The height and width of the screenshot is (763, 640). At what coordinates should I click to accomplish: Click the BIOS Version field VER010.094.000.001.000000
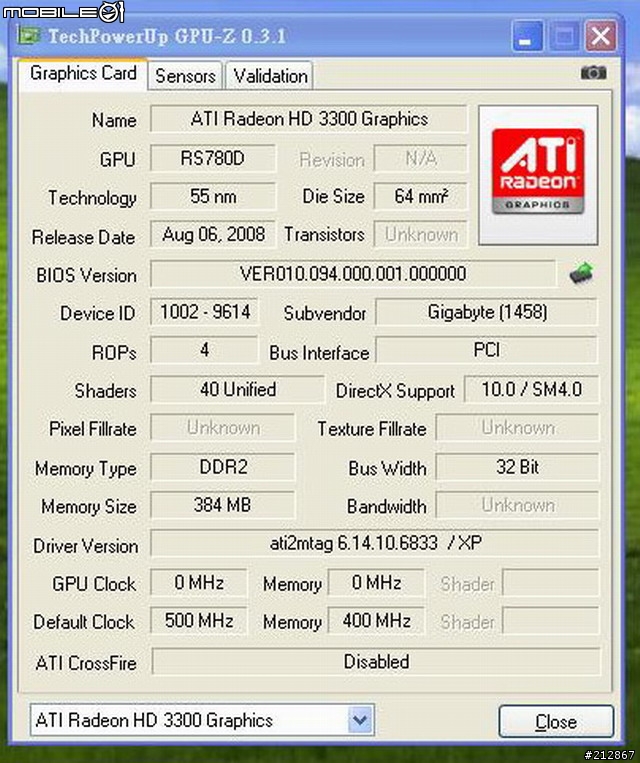pyautogui.click(x=353, y=273)
